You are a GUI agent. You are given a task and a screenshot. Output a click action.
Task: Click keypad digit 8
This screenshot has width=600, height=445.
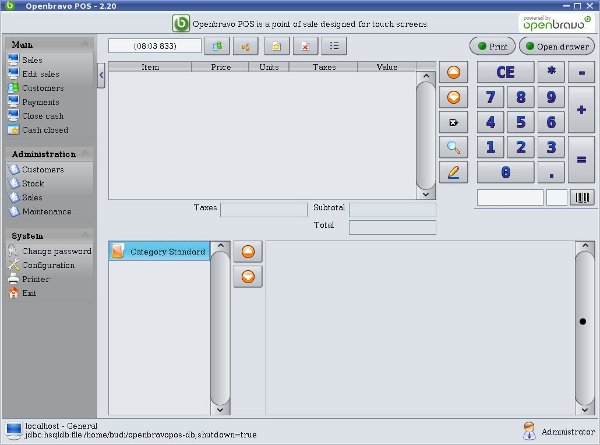click(x=520, y=97)
